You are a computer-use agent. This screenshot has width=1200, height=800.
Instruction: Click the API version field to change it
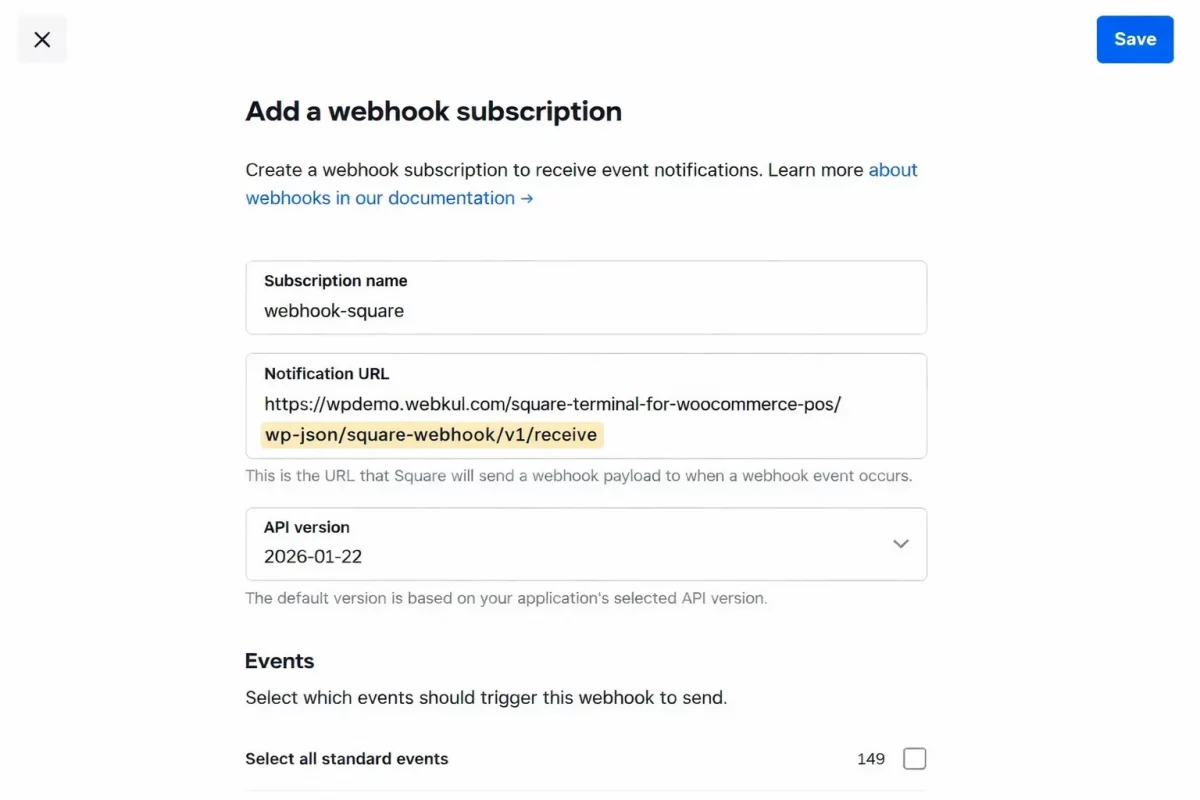[x=585, y=544]
